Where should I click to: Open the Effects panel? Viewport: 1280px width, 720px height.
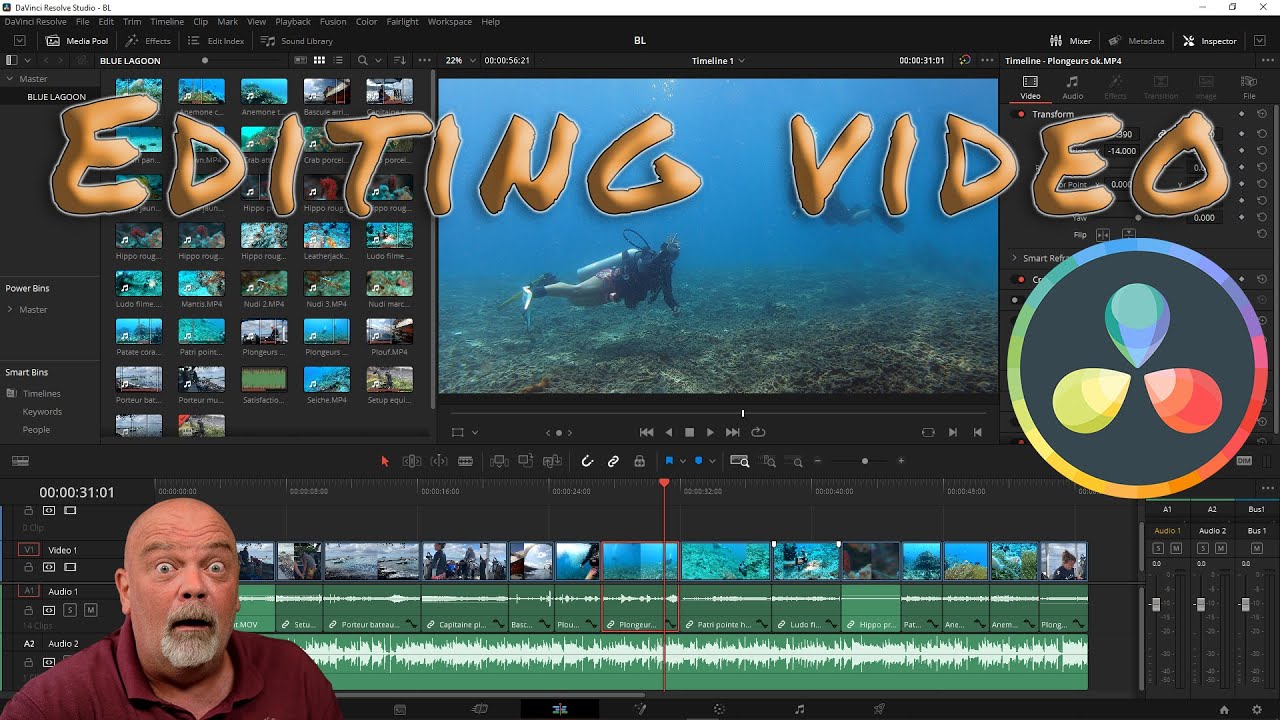[148, 41]
